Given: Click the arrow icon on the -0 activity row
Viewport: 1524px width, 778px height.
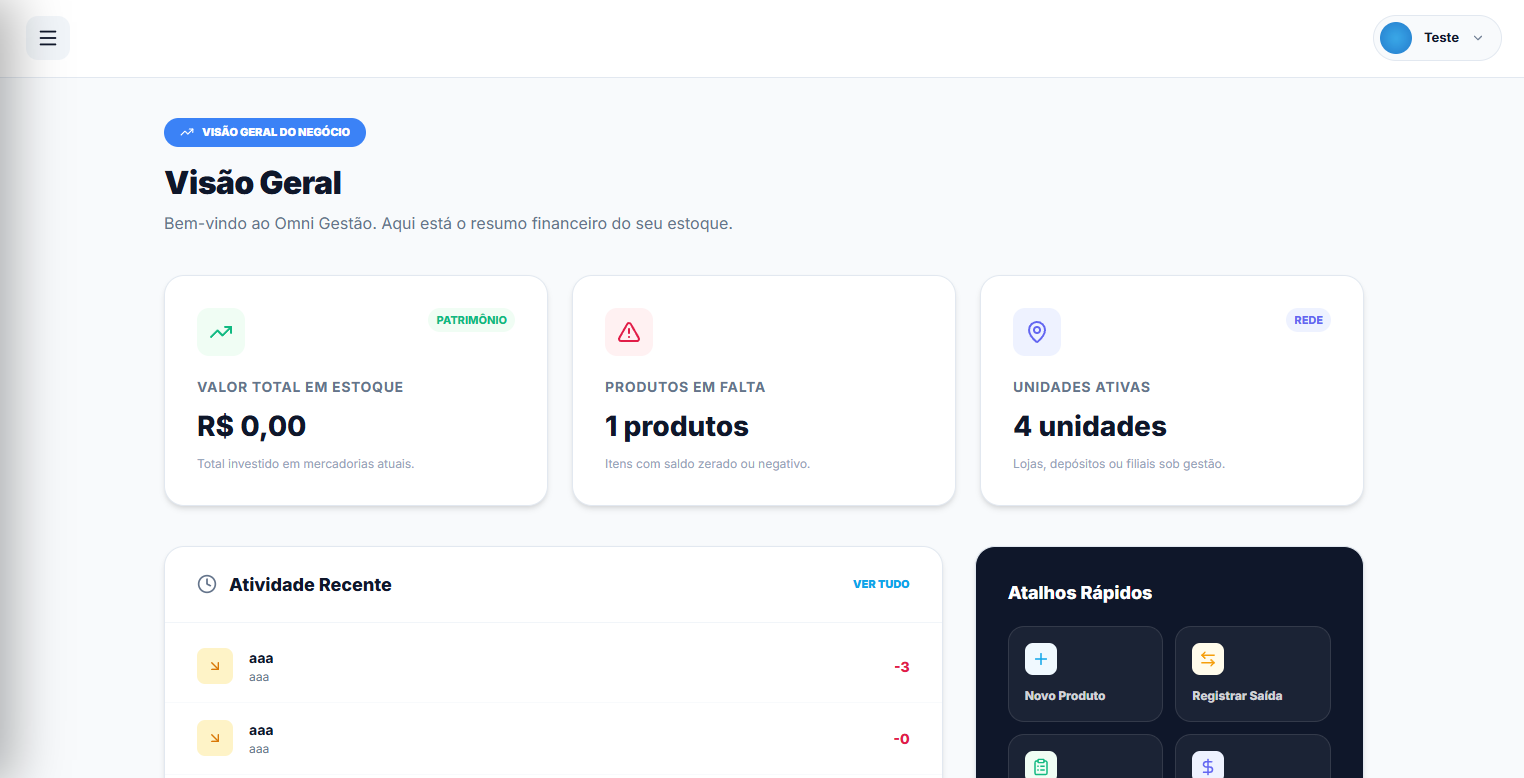Looking at the screenshot, I should coord(215,738).
